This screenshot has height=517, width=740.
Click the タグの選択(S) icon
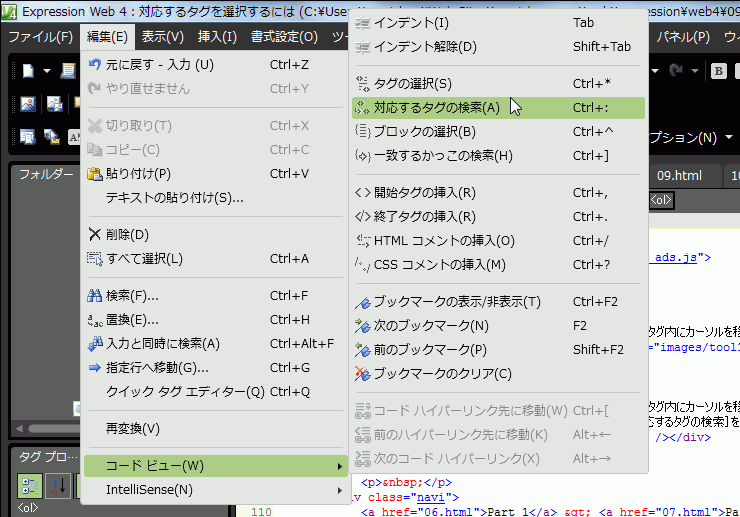pos(362,84)
